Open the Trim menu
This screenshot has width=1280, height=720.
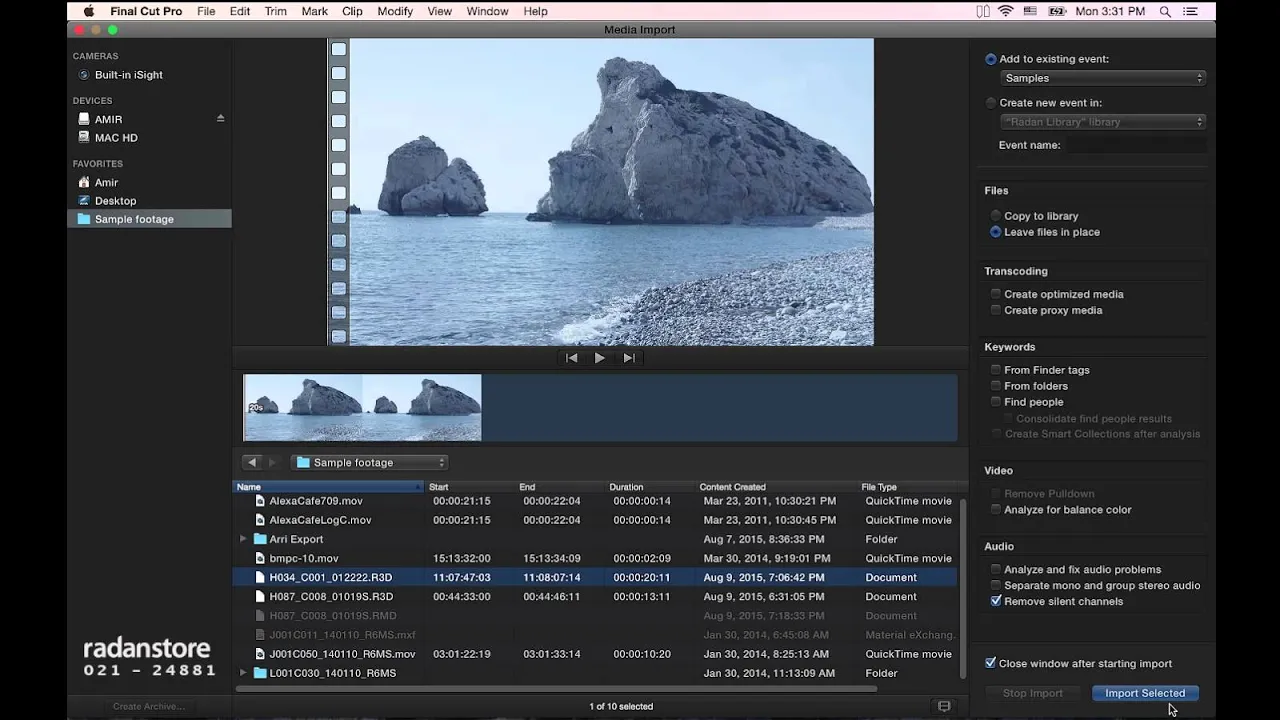(276, 11)
